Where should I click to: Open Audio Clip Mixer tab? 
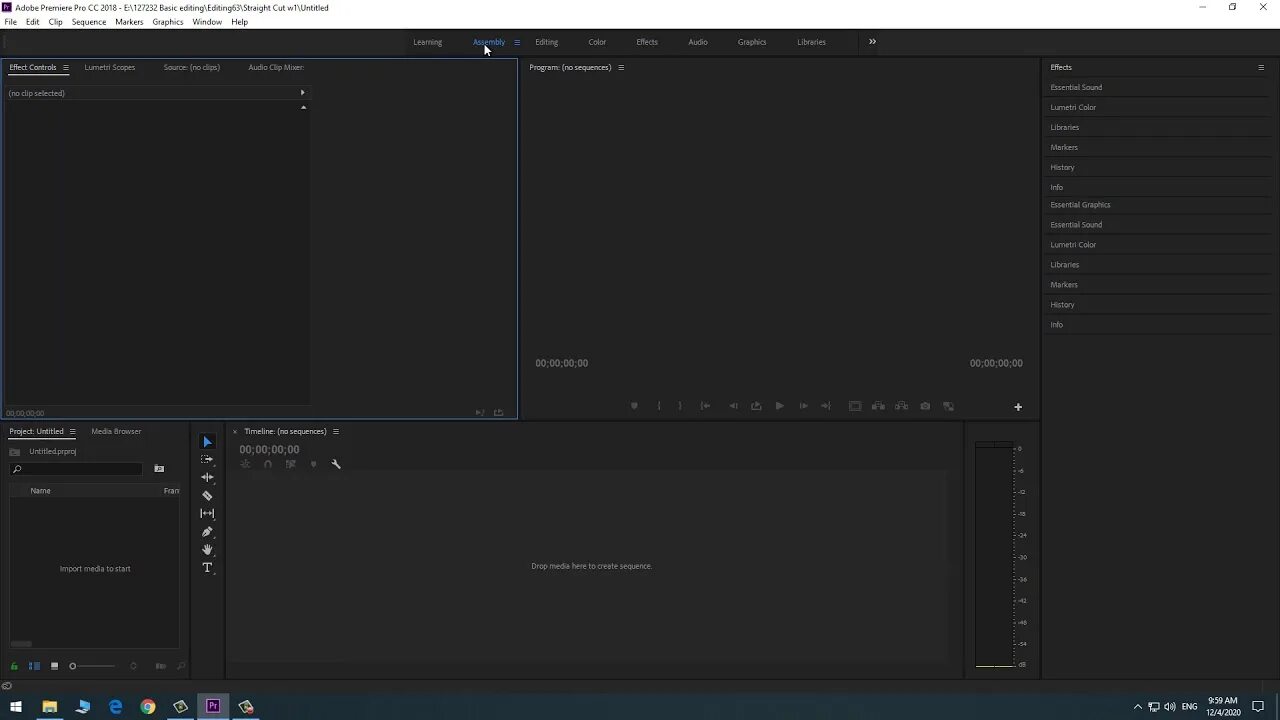[276, 67]
